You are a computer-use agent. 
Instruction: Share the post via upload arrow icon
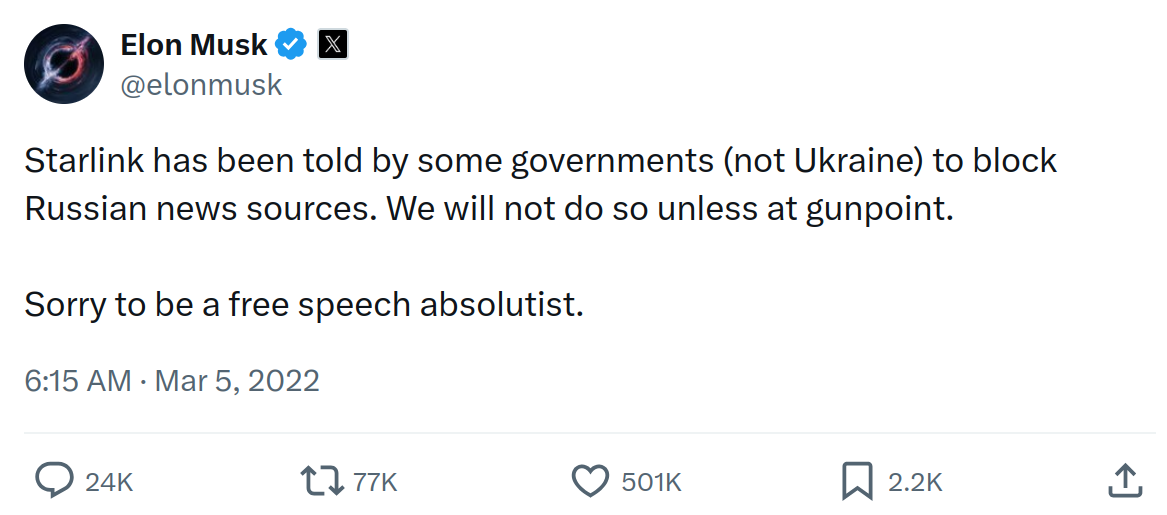(x=1125, y=481)
